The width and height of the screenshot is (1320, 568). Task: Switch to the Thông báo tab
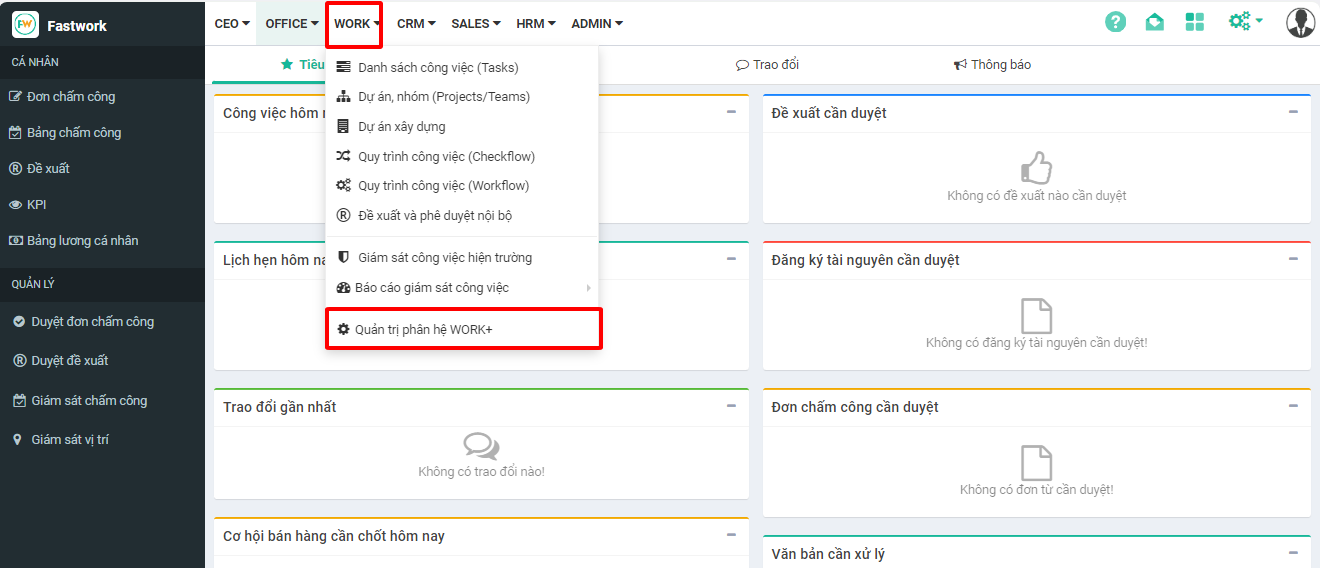(x=992, y=65)
